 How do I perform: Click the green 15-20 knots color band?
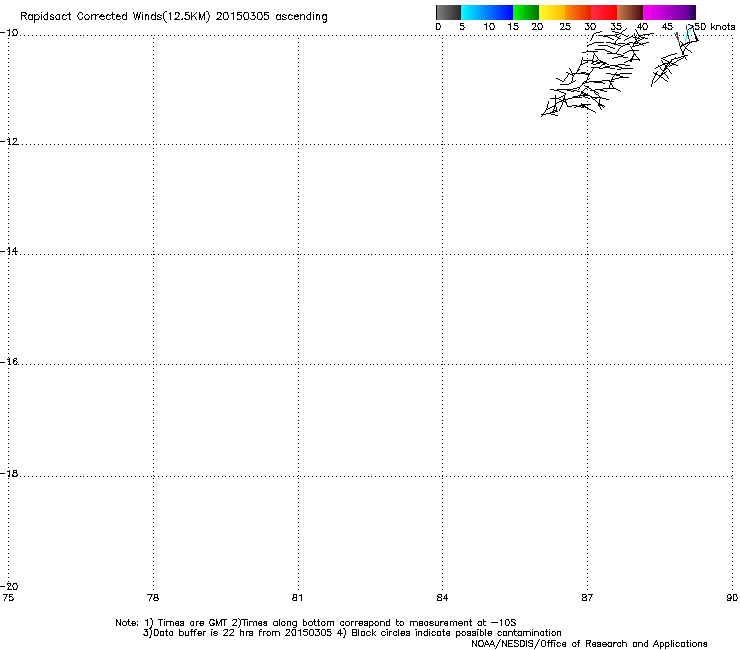tap(526, 12)
